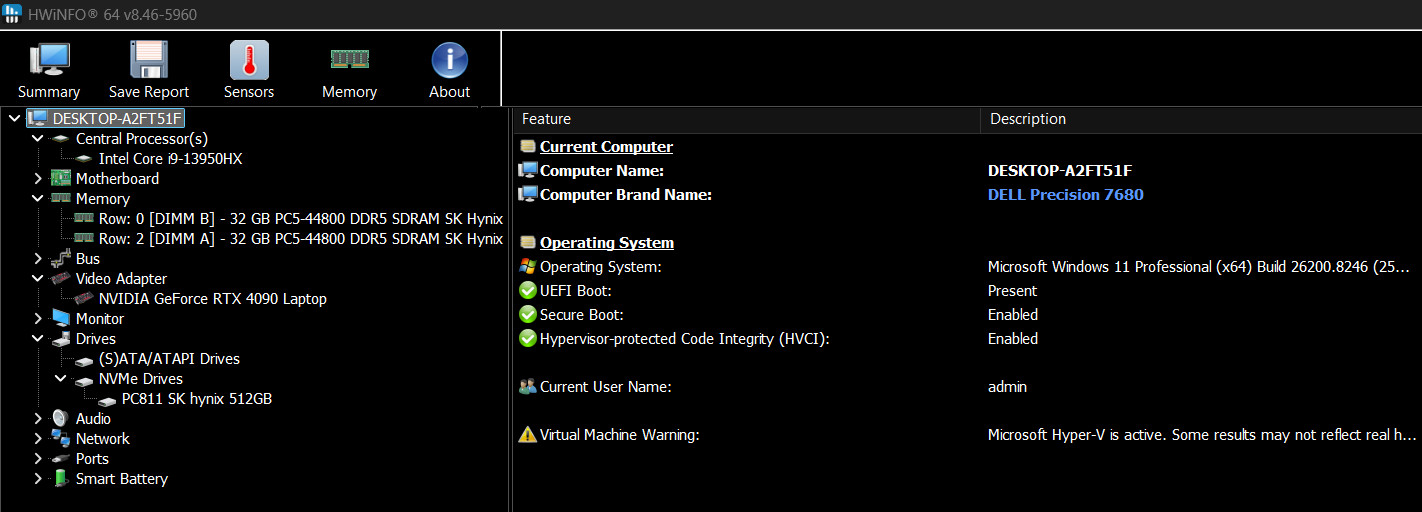Collapse the Memory tree node
Screen dimensions: 1422x512
(x=38, y=199)
